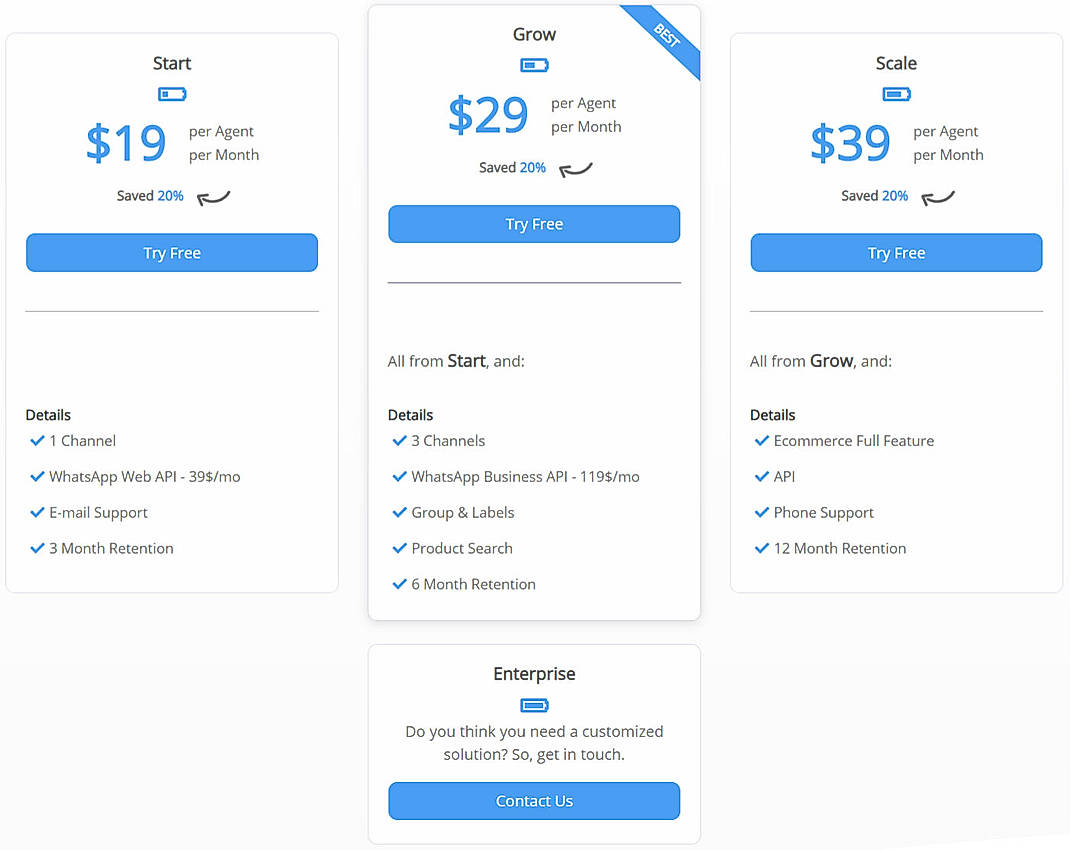The image size is (1070, 850).
Task: Click the curved arrow beside Grow savings
Action: (x=576, y=169)
